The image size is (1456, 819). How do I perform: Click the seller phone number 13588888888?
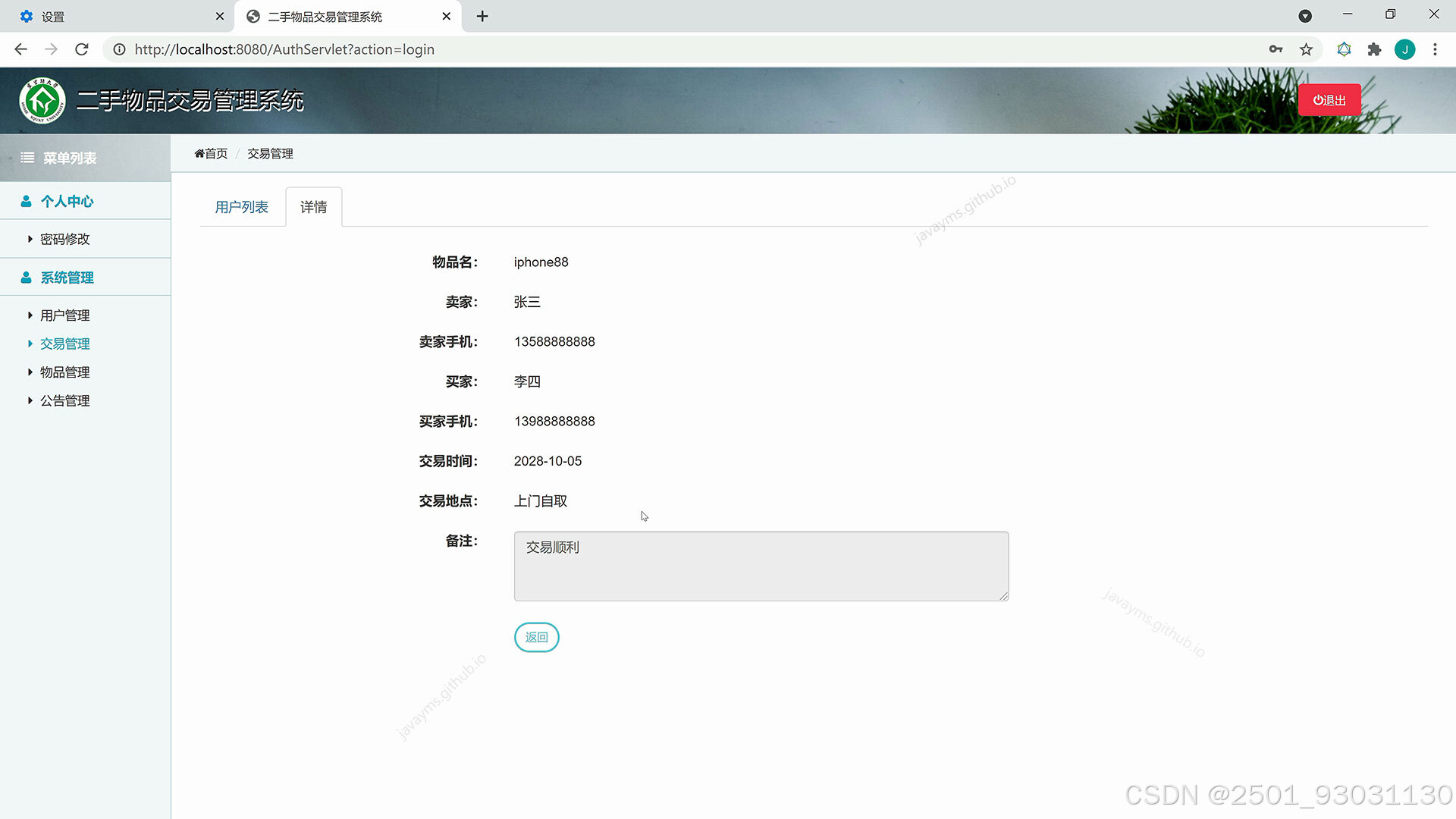(x=554, y=342)
